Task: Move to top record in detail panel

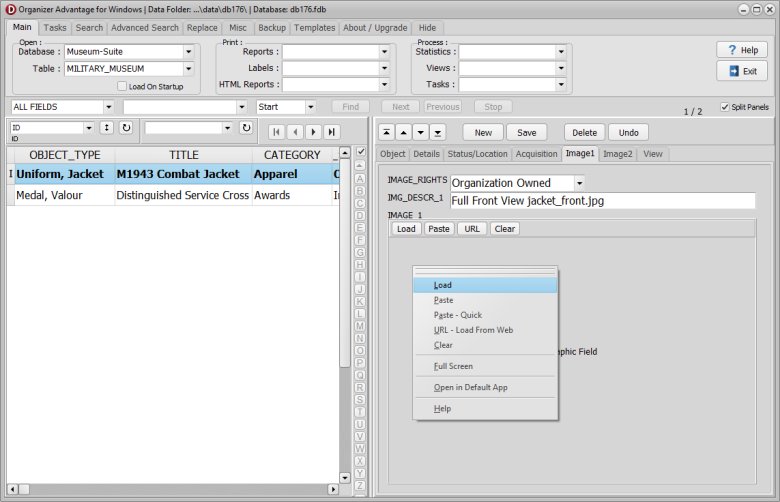Action: [x=387, y=132]
